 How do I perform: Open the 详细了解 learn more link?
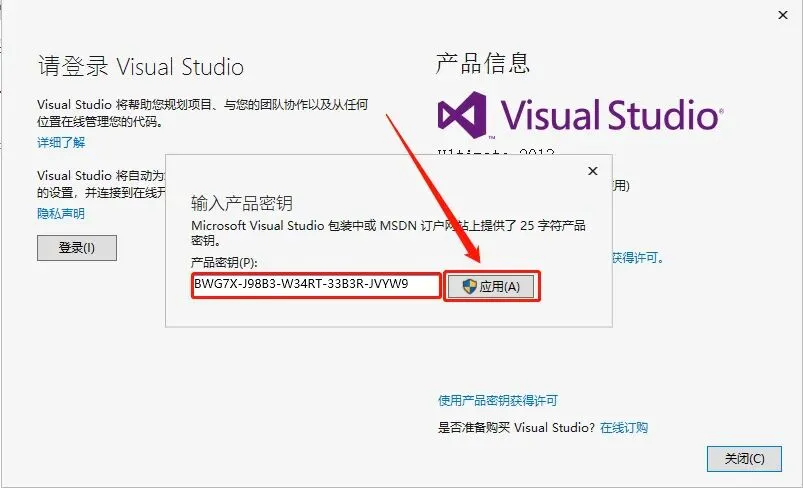click(61, 142)
